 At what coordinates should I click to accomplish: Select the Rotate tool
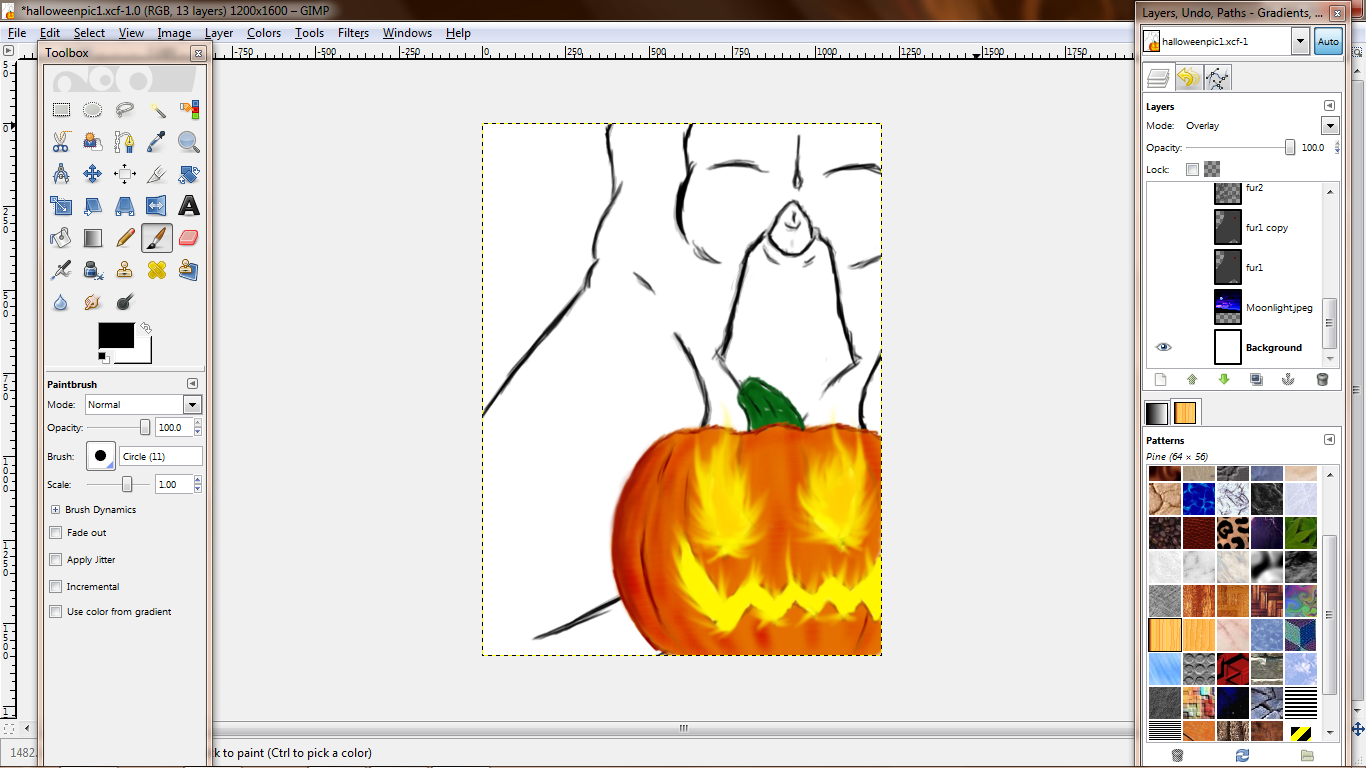pyautogui.click(x=189, y=174)
